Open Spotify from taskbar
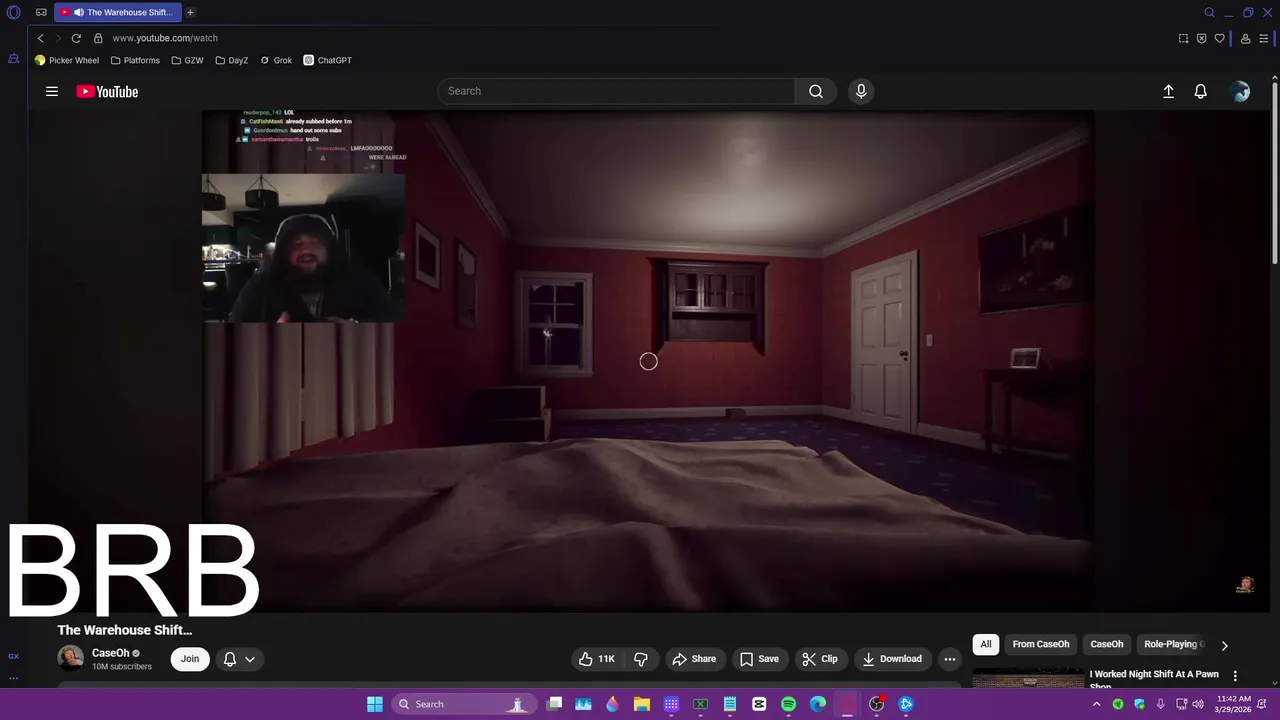Viewport: 1280px width, 720px height. pos(788,704)
